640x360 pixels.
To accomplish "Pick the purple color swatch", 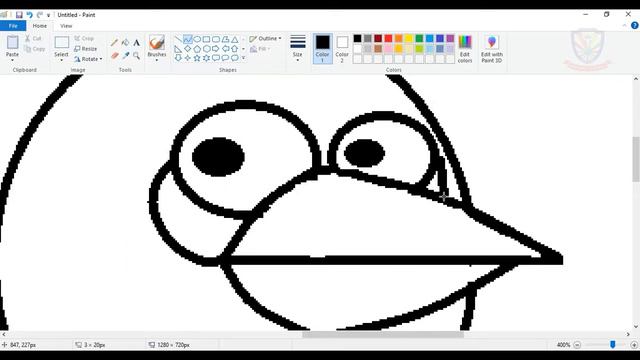I will (x=450, y=38).
